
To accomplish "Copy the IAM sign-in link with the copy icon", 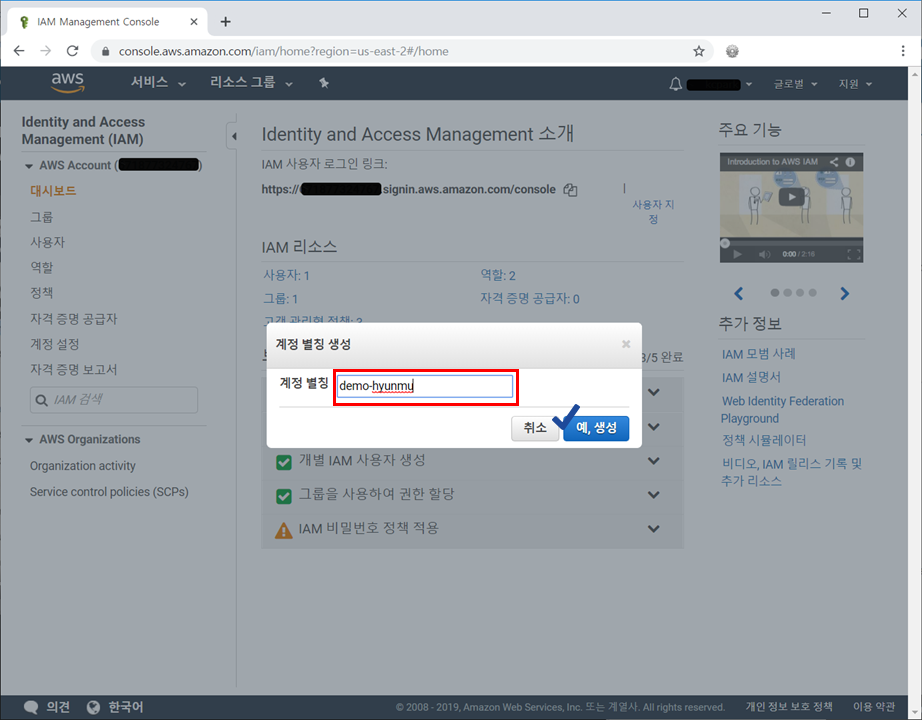I will (570, 190).
